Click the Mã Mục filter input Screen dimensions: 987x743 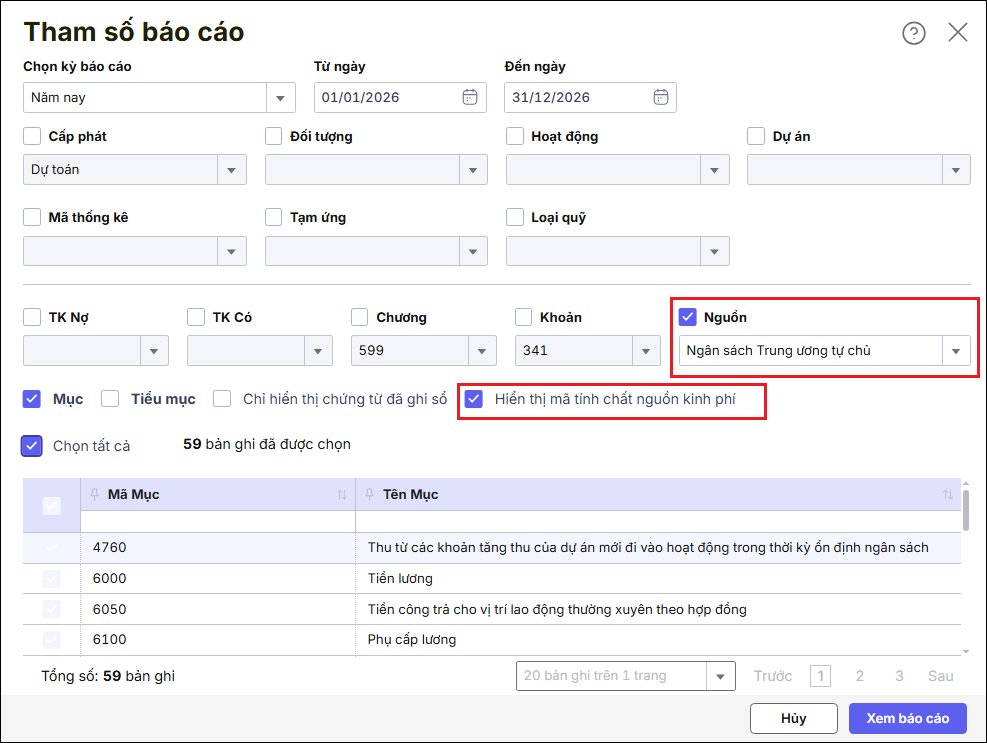click(x=218, y=521)
